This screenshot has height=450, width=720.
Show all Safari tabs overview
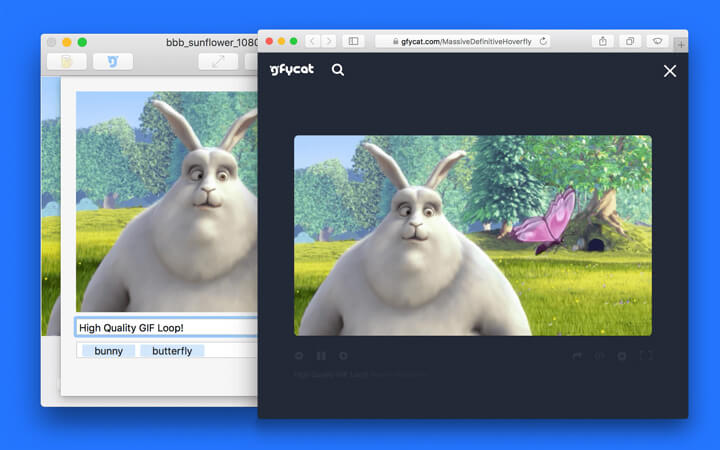point(630,41)
